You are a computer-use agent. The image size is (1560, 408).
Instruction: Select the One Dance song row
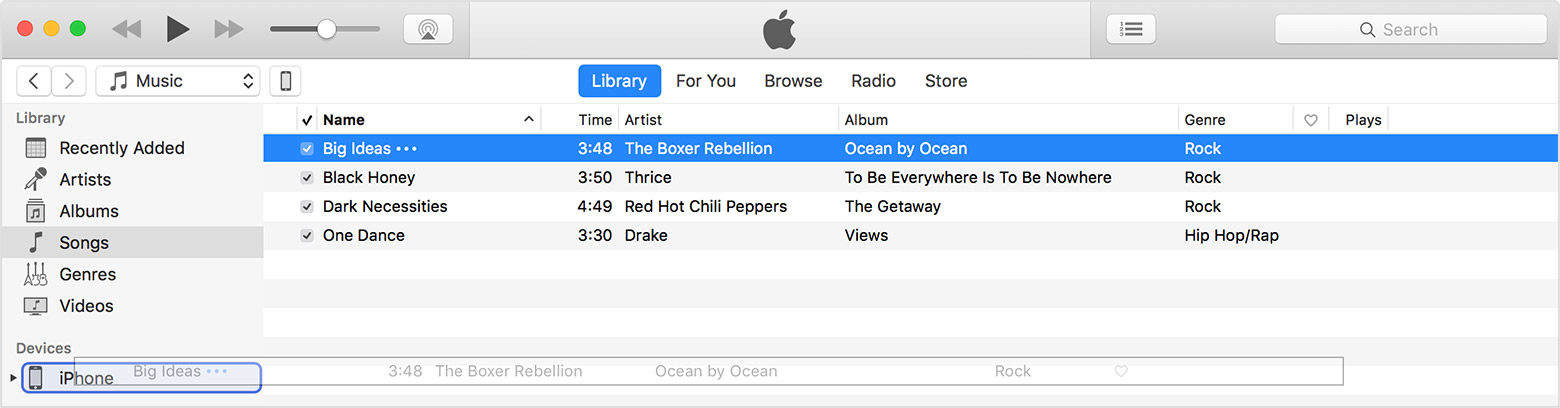pos(910,235)
